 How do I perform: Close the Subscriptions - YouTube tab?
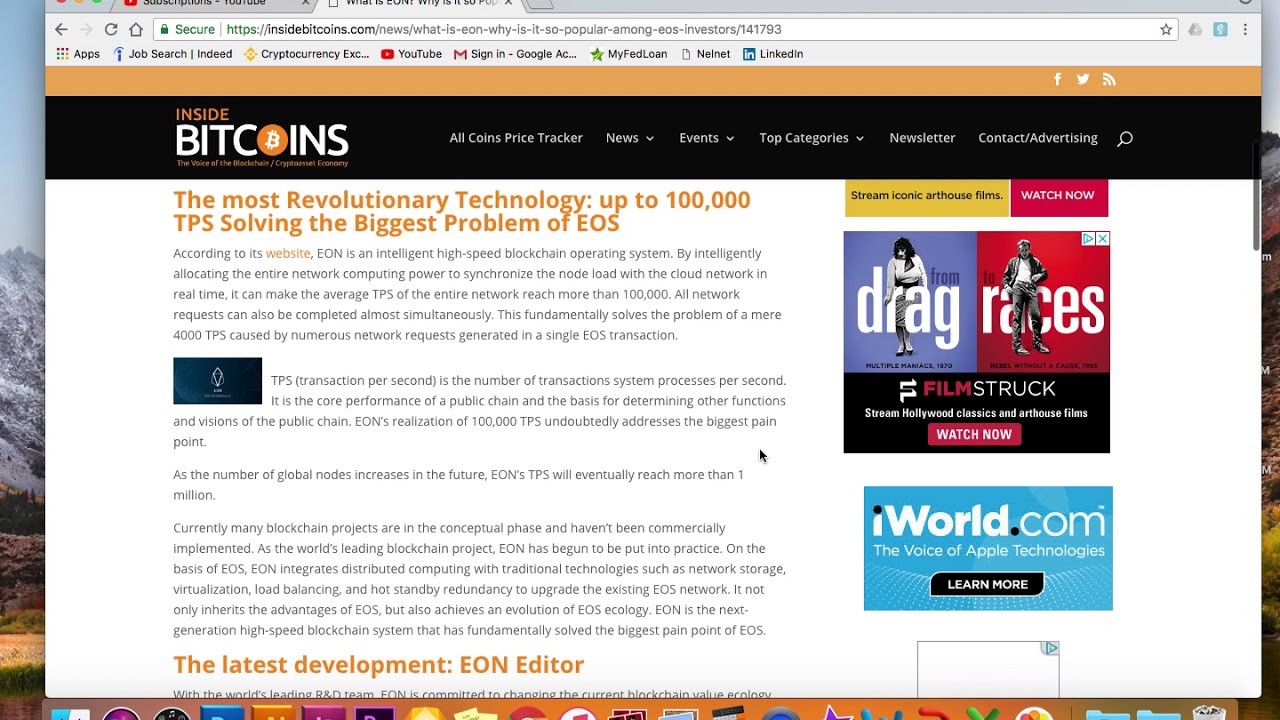305,3
